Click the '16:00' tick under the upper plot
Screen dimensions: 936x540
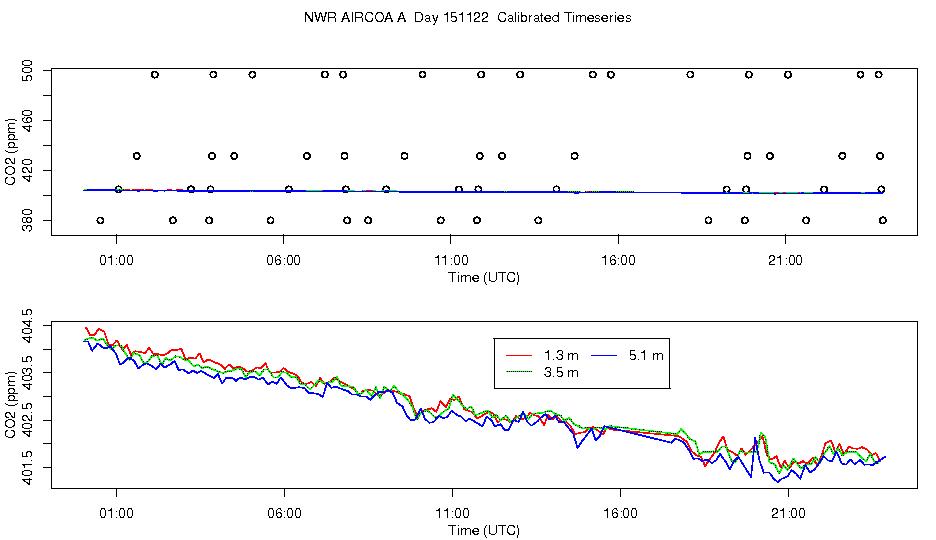click(618, 260)
